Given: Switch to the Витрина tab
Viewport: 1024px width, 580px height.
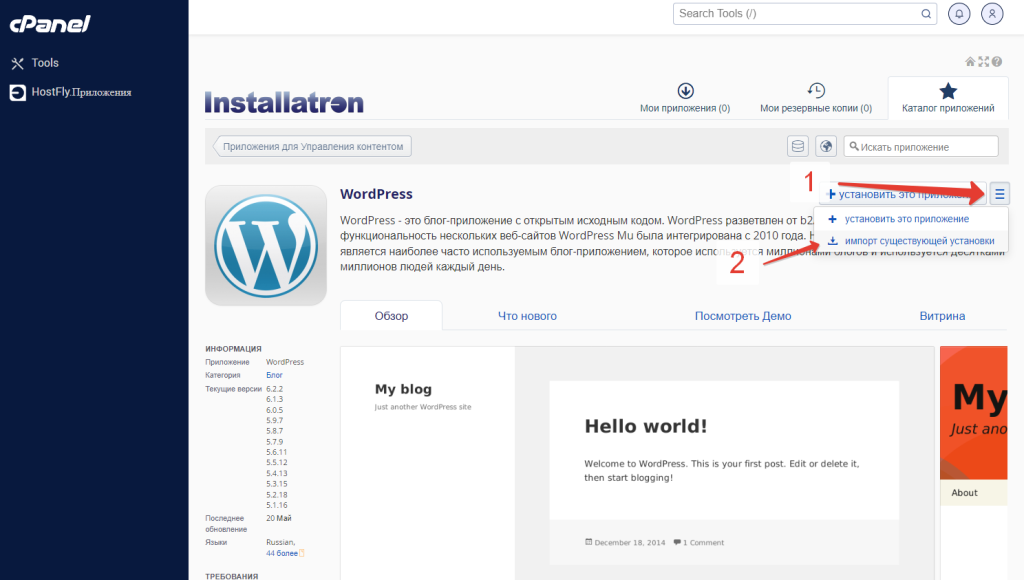Looking at the screenshot, I should tap(942, 315).
